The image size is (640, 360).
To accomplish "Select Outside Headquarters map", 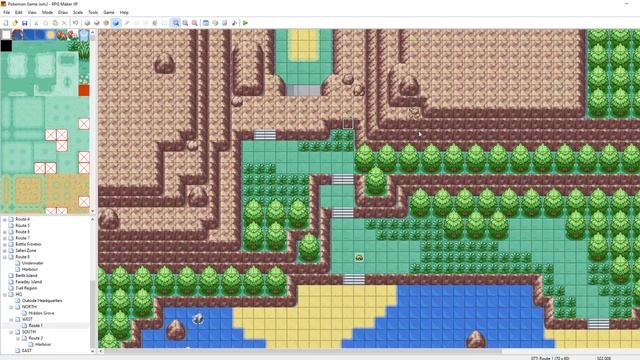I will (x=42, y=300).
